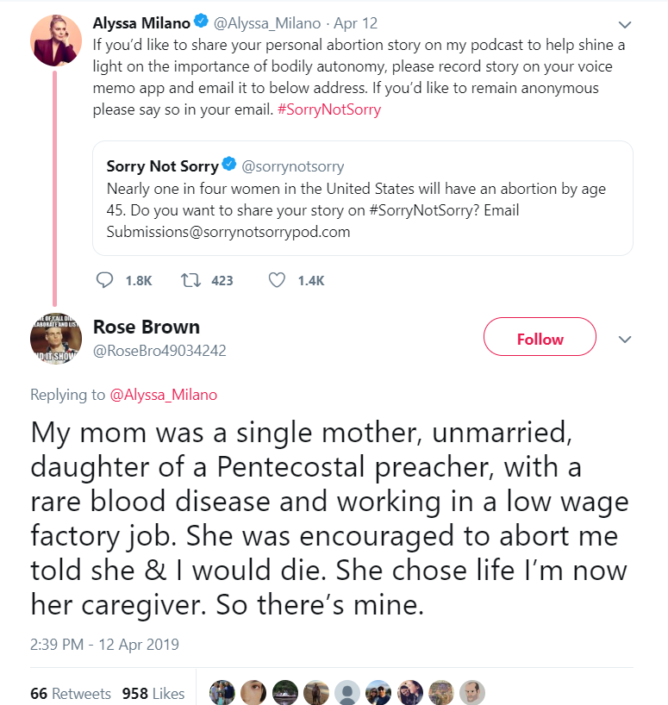Image resolution: width=668 pixels, height=705 pixels.
Task: Click the first liker avatar in row
Action: tap(222, 692)
